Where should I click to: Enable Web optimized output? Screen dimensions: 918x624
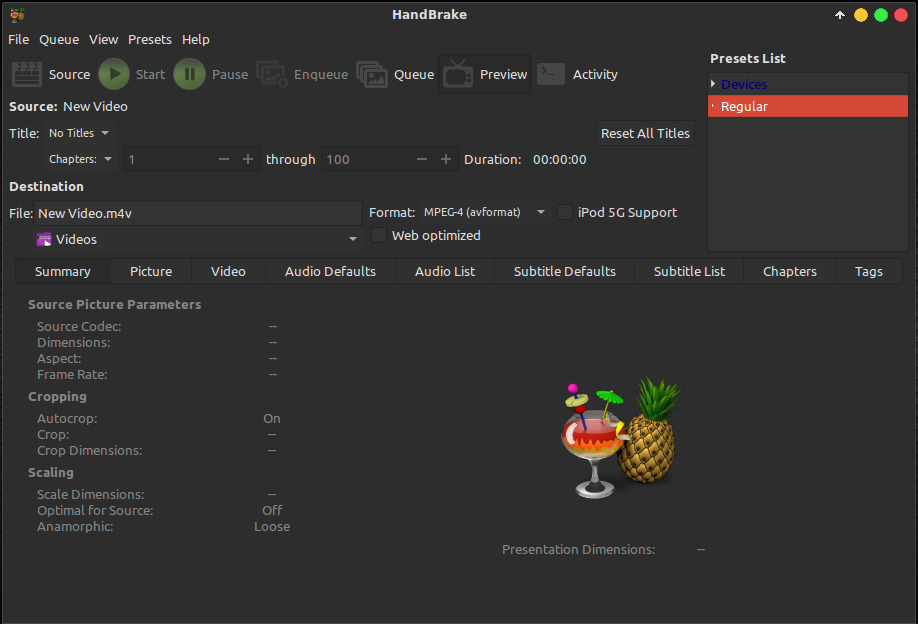pyautogui.click(x=379, y=234)
